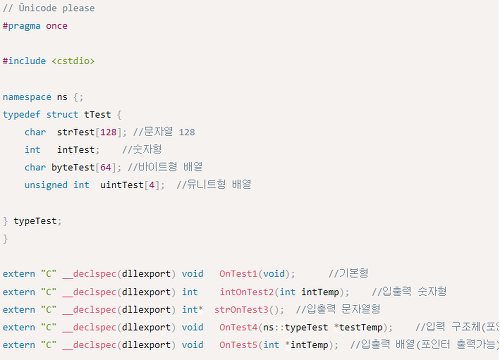Click the '#pragma once' directive text
The width and height of the screenshot is (500, 360).
[35, 26]
